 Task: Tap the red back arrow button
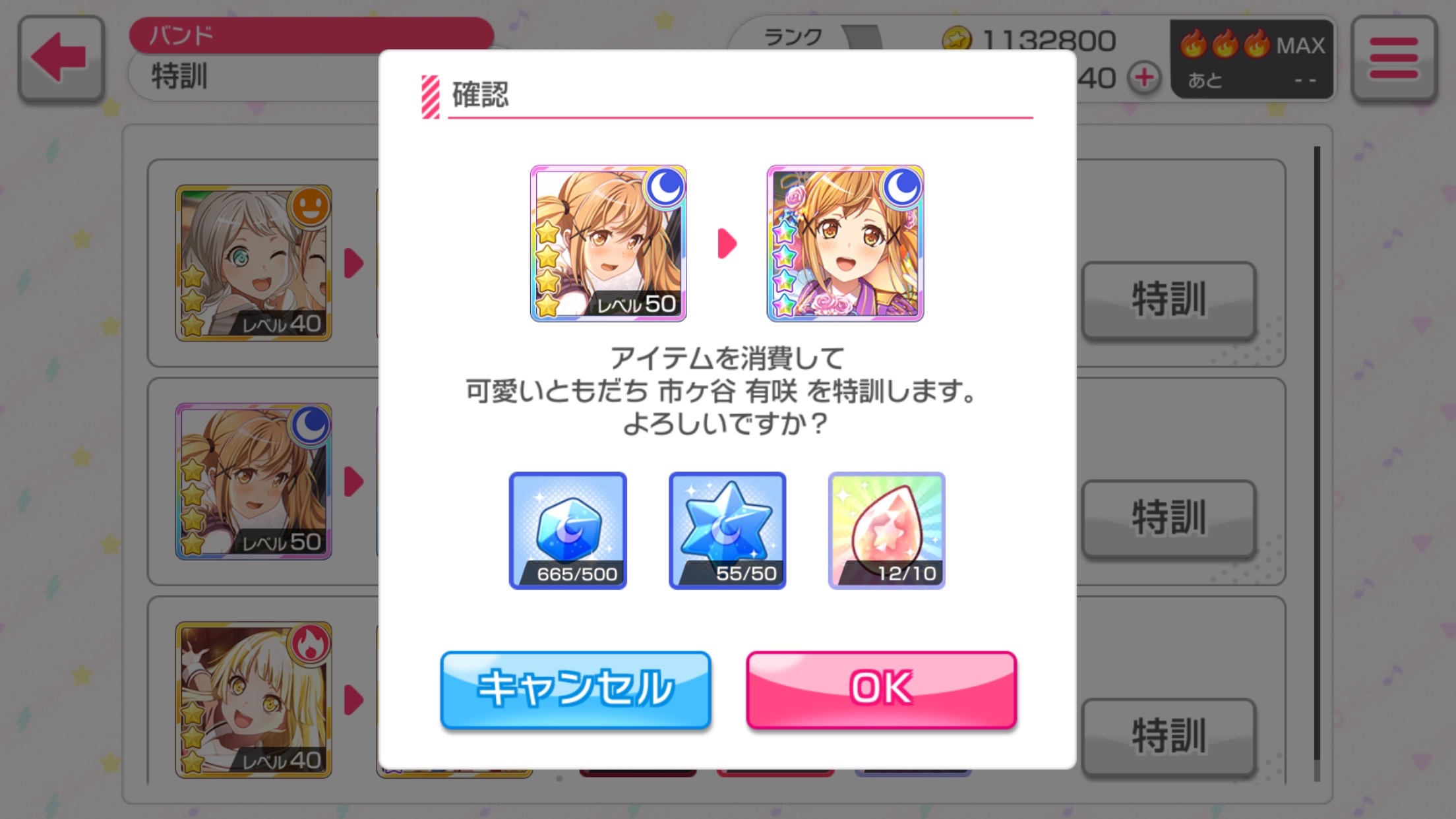pos(61,58)
